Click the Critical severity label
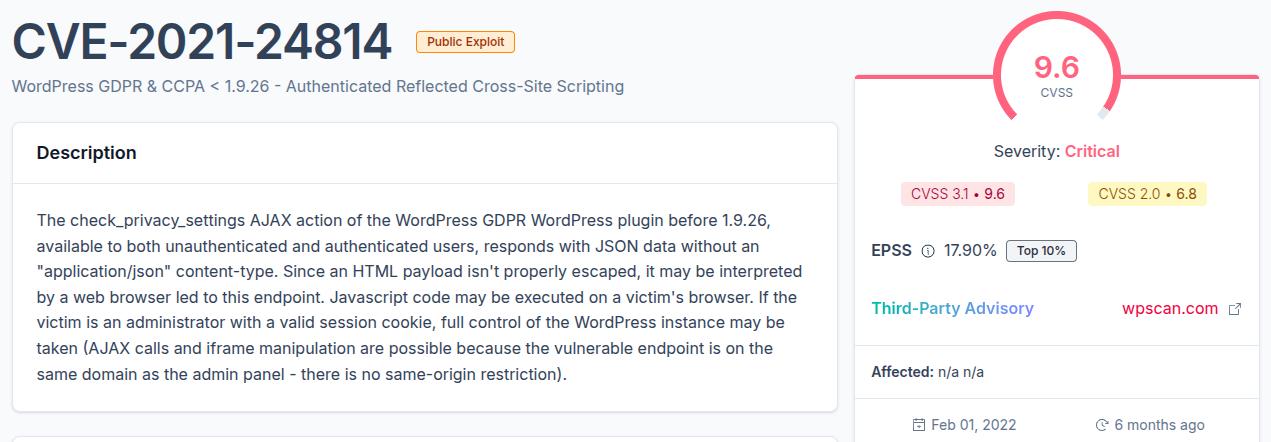Viewport: 1271px width, 442px height. click(1092, 151)
